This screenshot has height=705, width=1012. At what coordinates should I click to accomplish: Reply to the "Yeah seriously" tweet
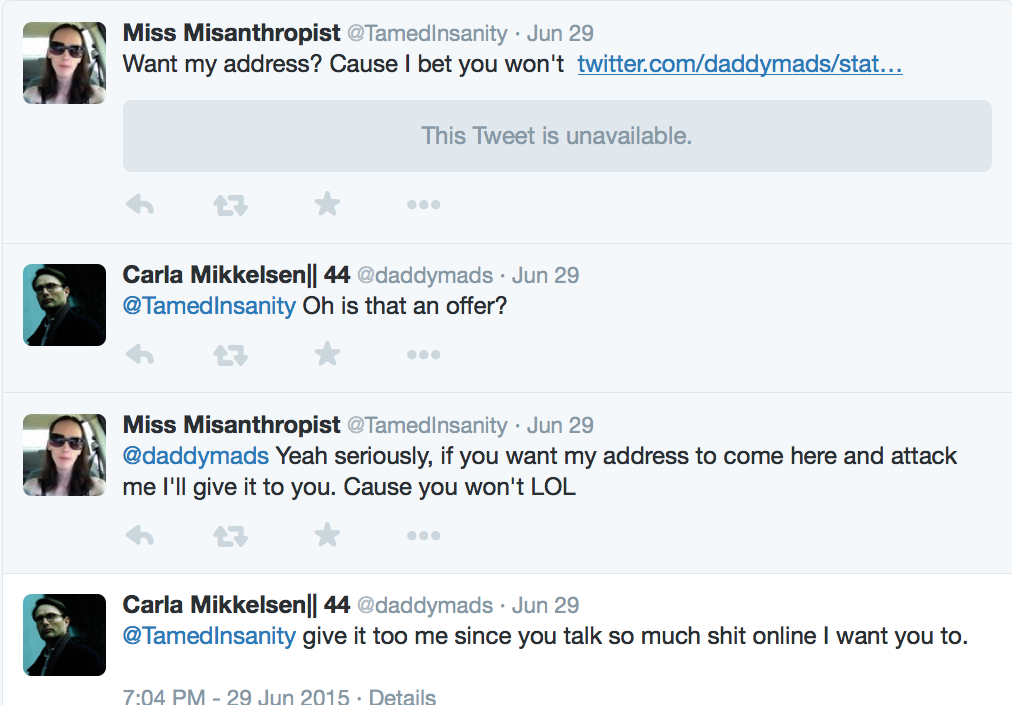pos(140,536)
